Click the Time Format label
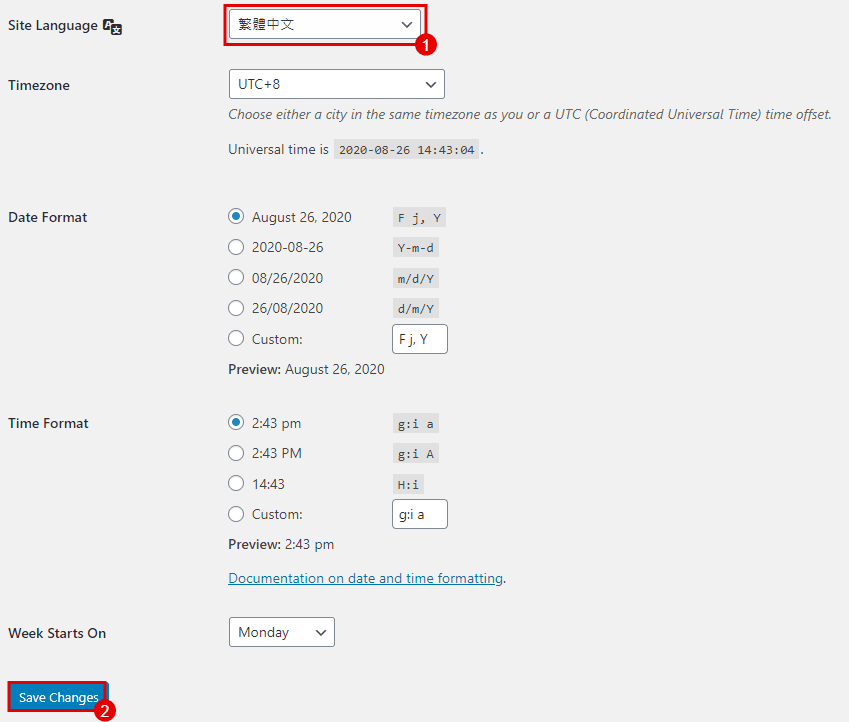 [48, 423]
